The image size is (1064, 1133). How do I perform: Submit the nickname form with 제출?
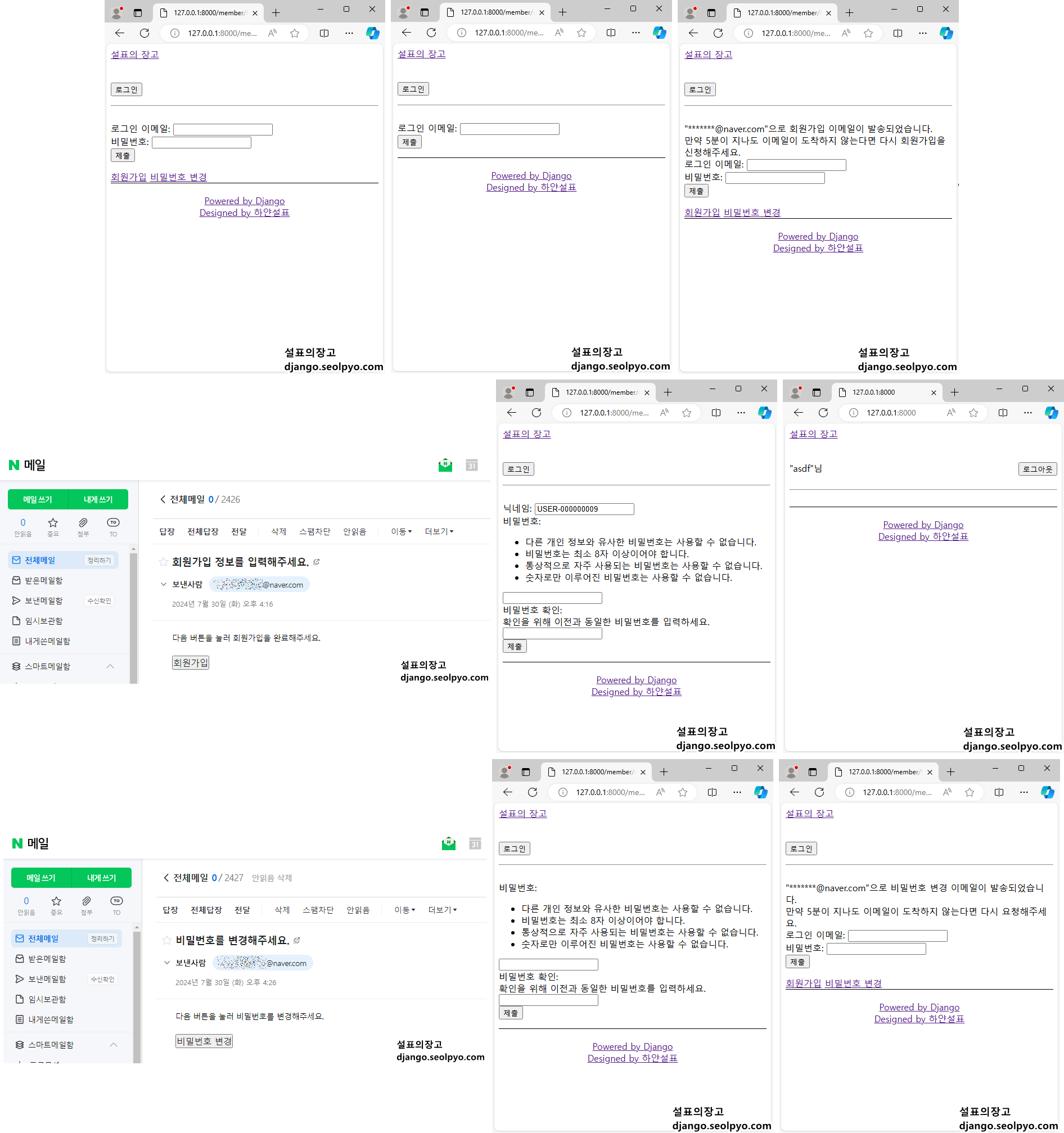[515, 646]
